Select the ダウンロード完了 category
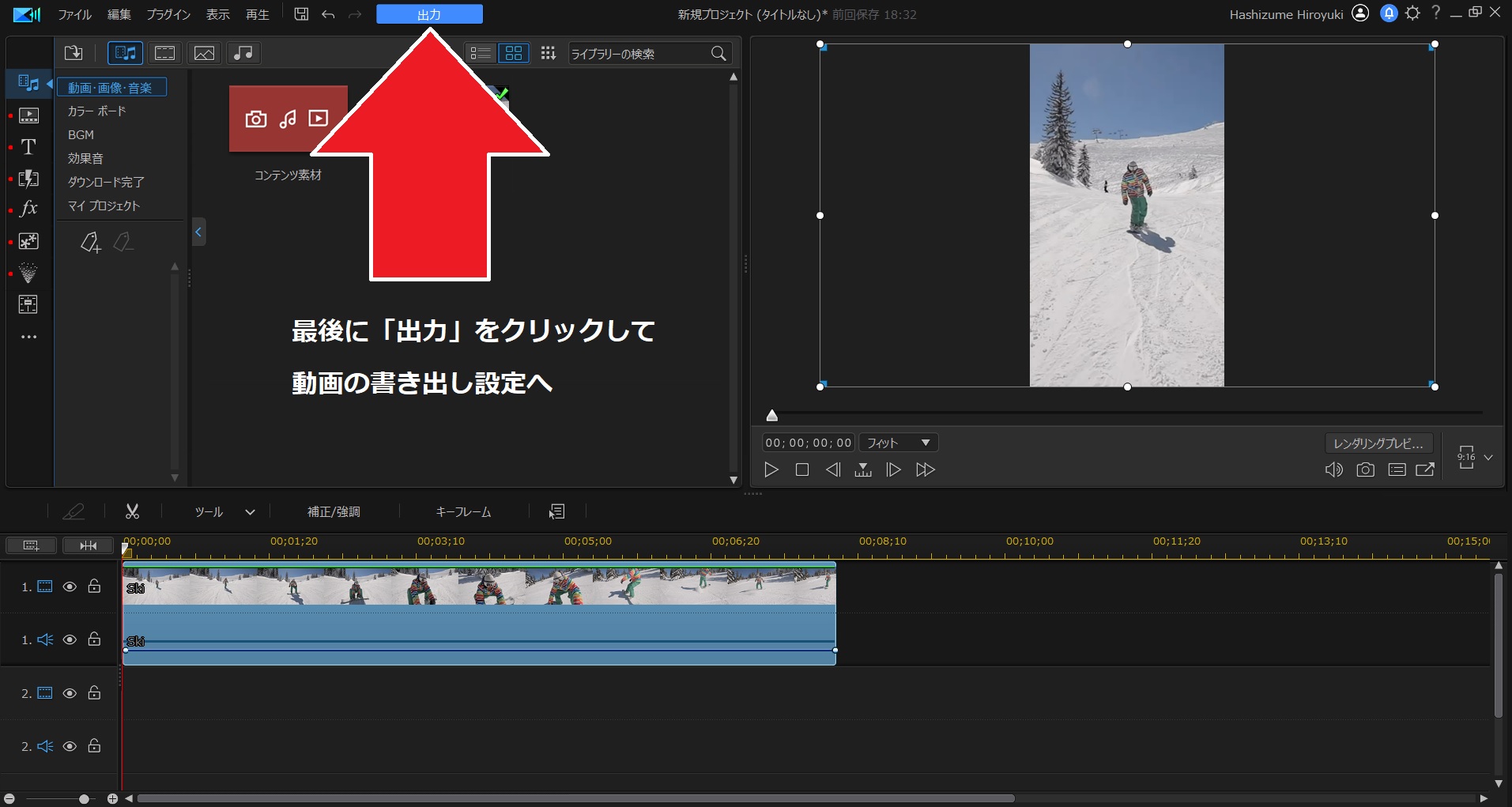Image resolution: width=1512 pixels, height=807 pixels. (x=106, y=183)
